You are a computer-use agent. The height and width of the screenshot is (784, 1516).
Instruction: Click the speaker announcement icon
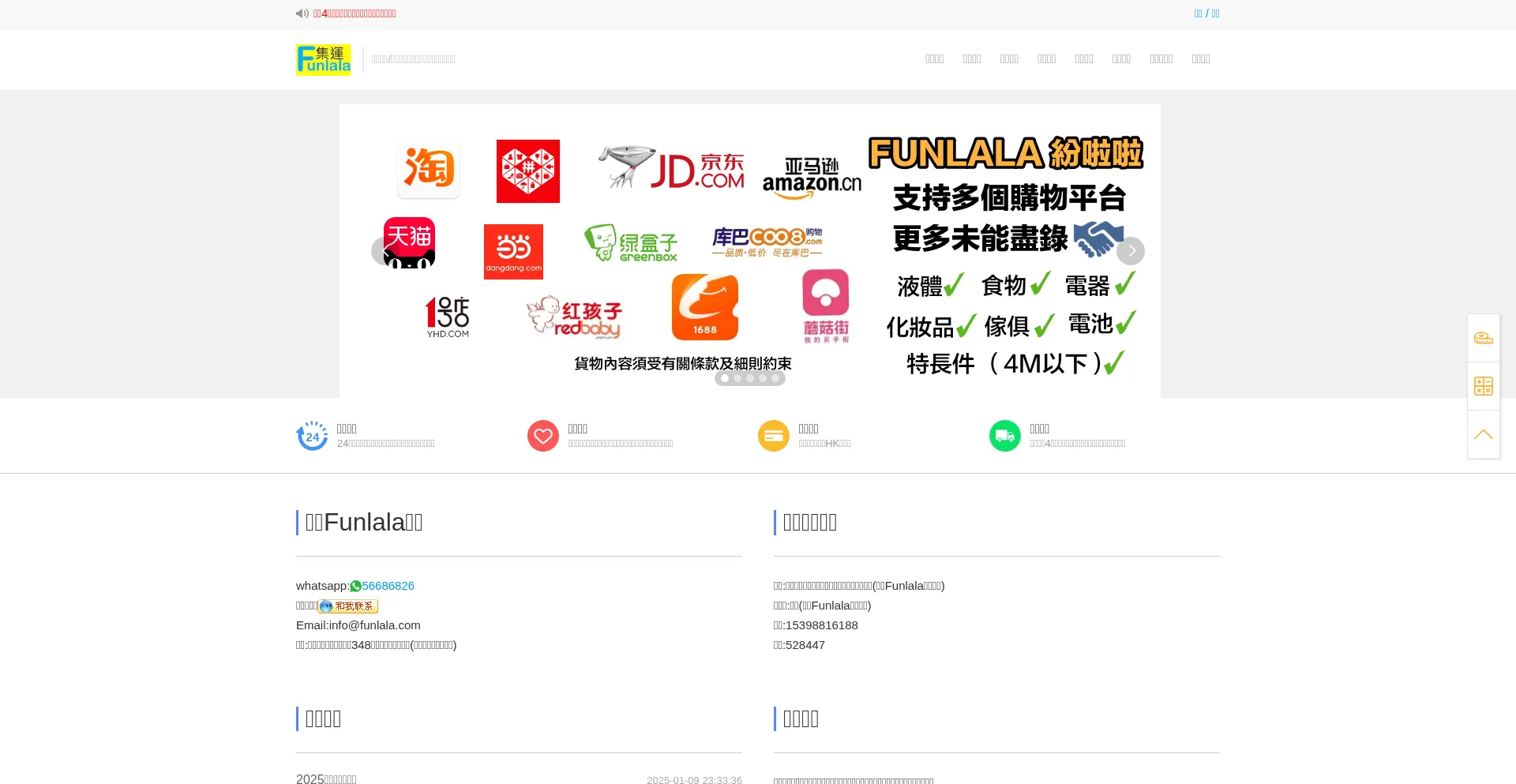(302, 13)
